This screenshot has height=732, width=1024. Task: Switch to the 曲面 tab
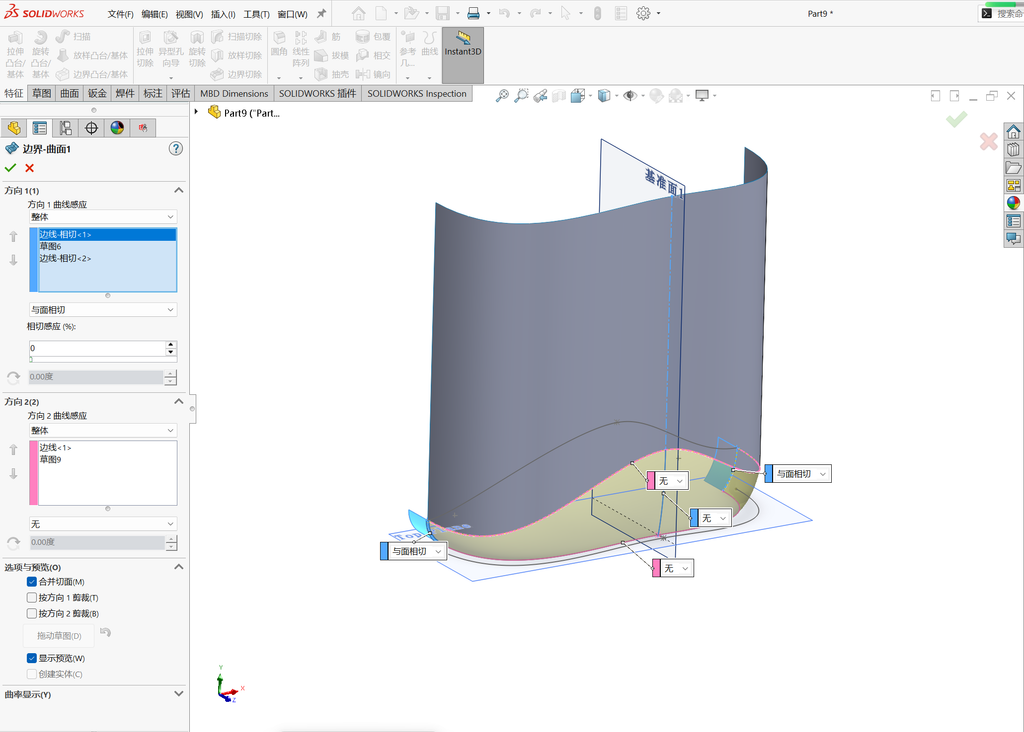[x=70, y=93]
